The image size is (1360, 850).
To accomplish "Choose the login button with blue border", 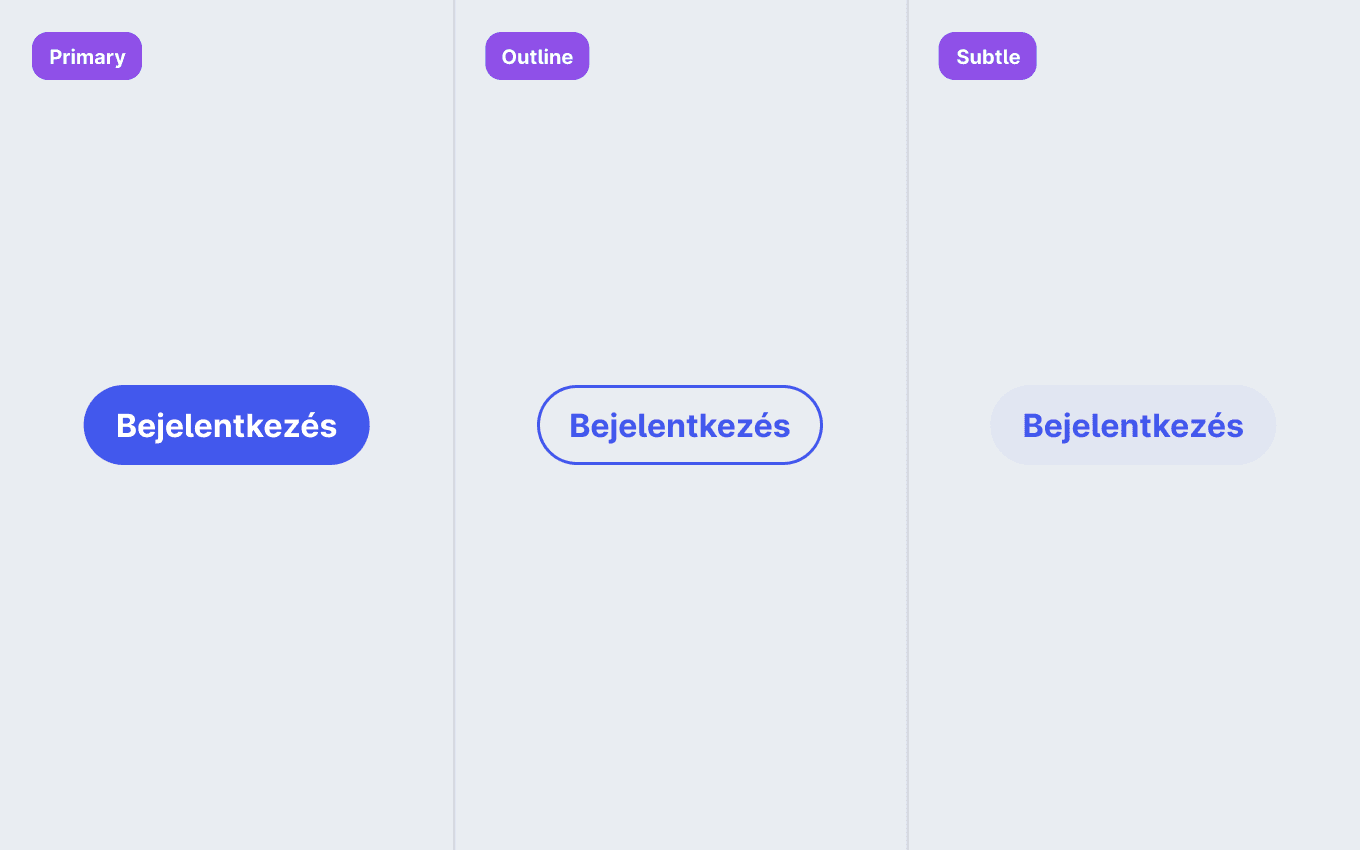I will click(x=680, y=425).
